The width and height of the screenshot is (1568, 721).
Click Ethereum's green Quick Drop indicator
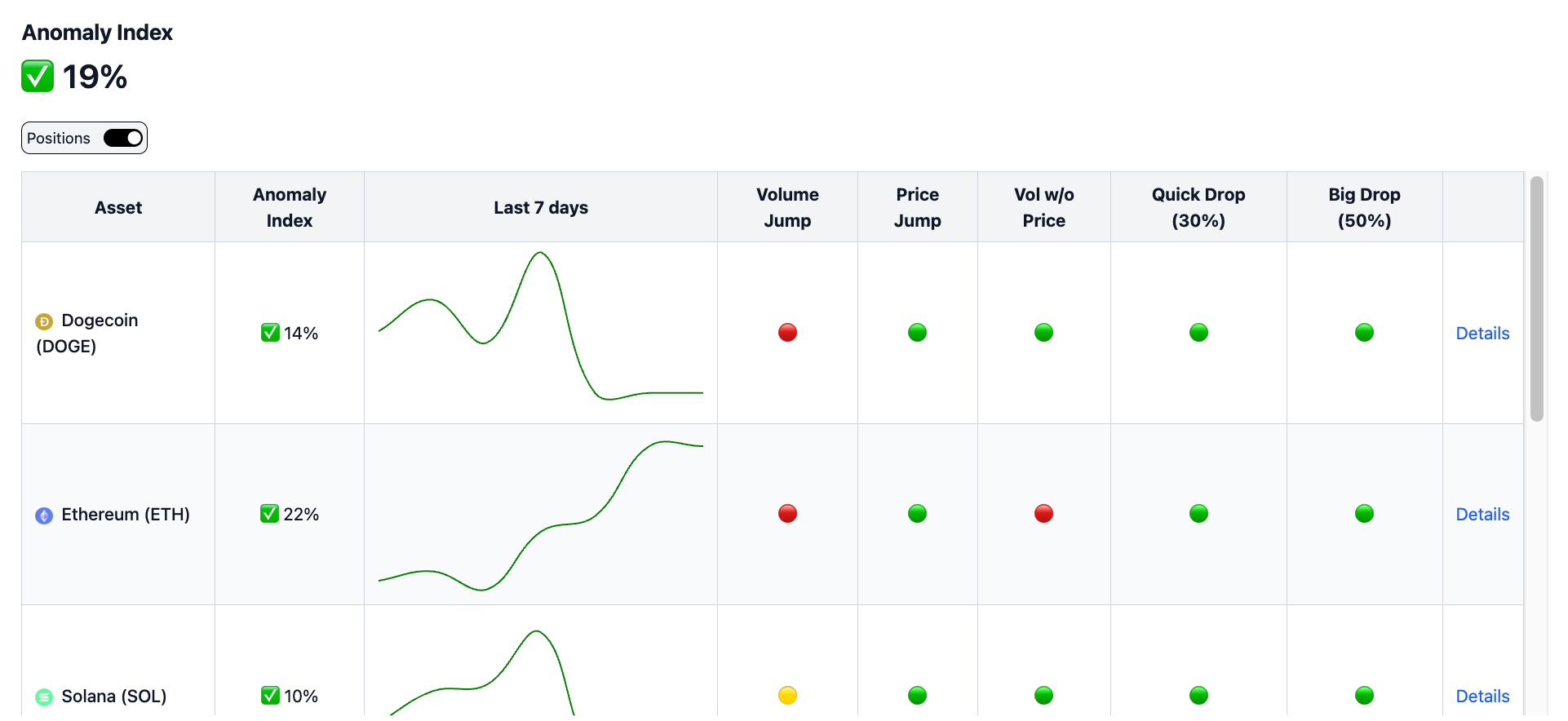pyautogui.click(x=1198, y=514)
